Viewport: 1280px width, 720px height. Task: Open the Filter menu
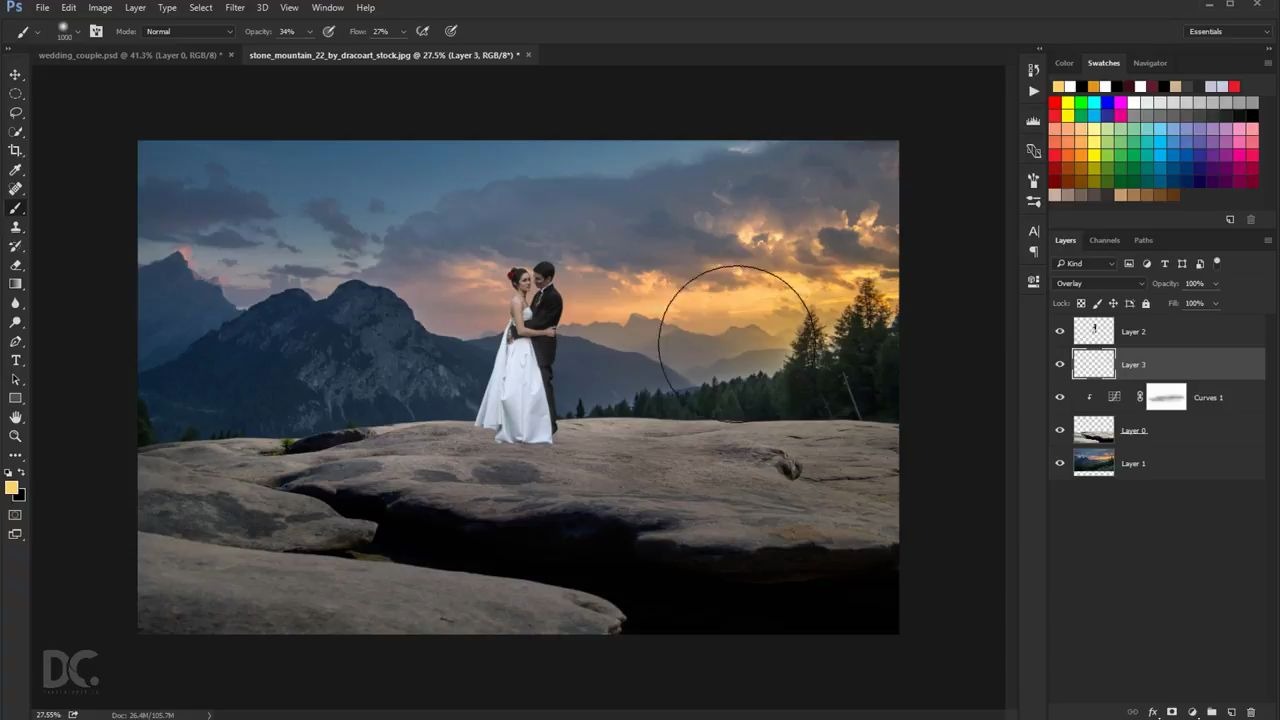coord(234,7)
